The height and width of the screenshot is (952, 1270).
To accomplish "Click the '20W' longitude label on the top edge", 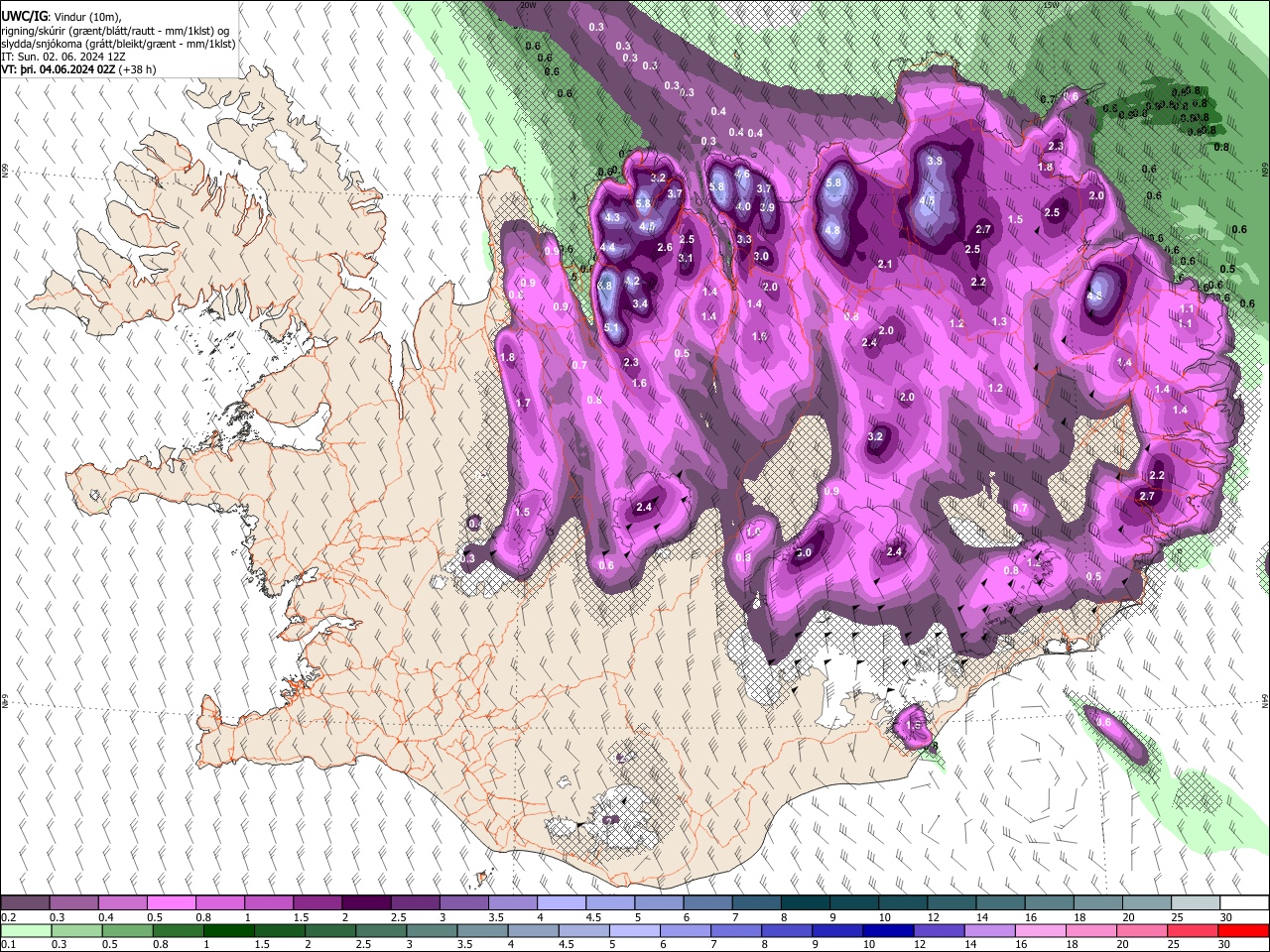I will 528,5.
